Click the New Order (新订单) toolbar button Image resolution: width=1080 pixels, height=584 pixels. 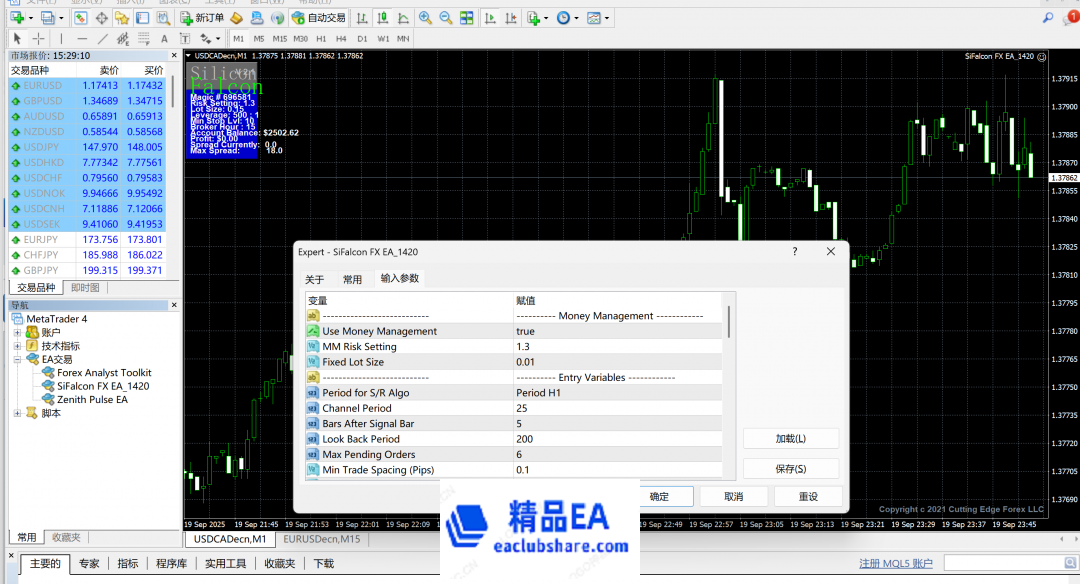[203, 18]
